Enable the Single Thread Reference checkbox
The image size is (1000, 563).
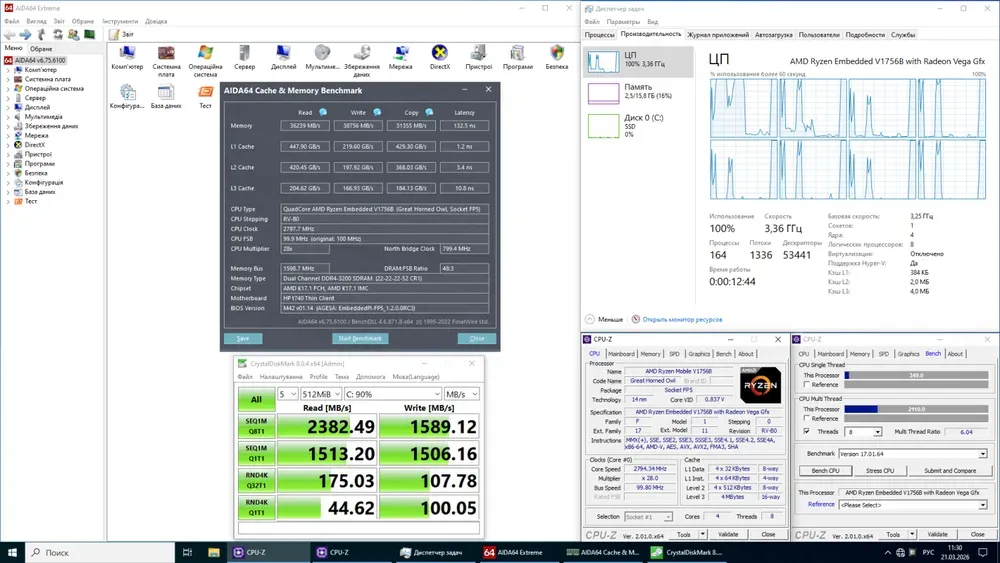(x=807, y=385)
